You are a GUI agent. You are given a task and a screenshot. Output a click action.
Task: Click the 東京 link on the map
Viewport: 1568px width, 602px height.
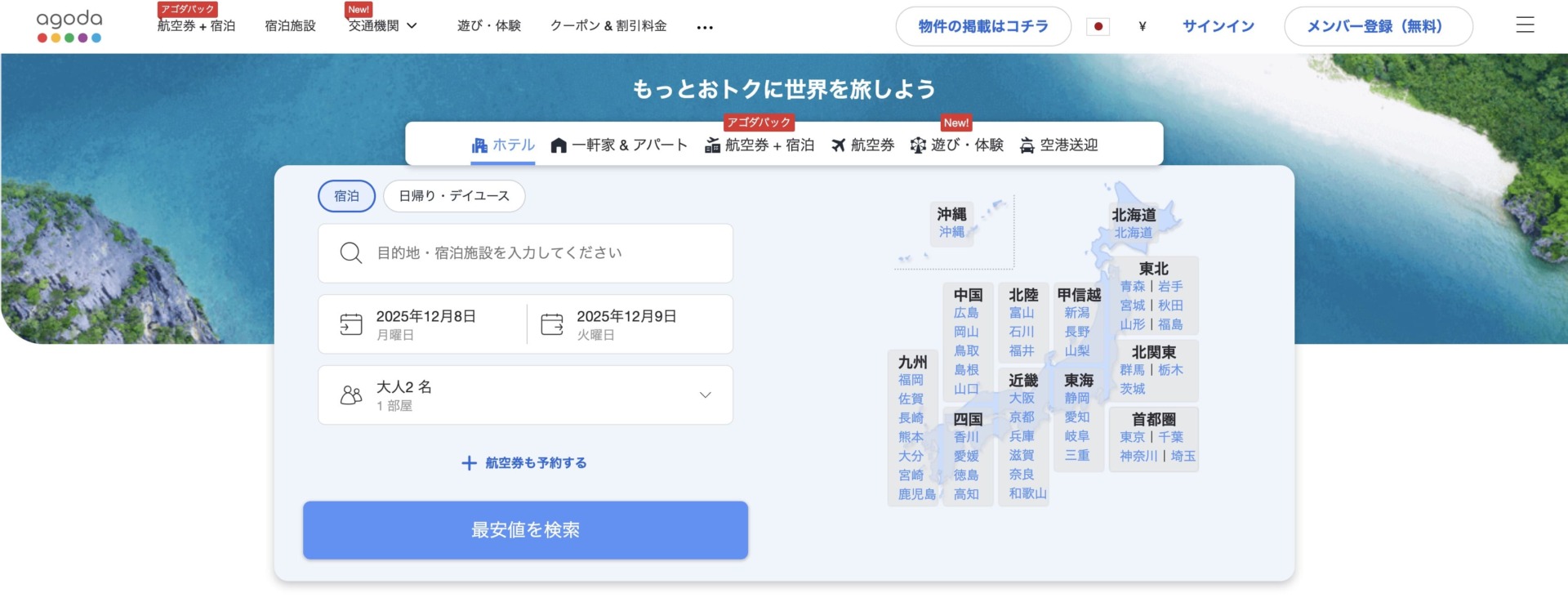coord(1132,437)
